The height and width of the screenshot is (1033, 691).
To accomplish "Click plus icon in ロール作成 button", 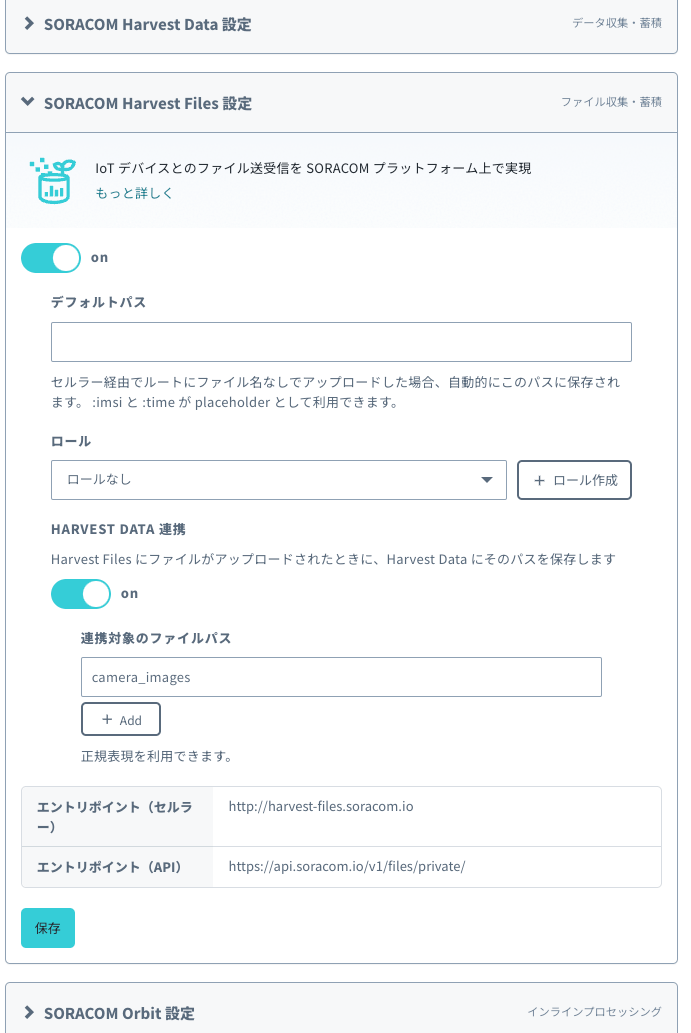I will [539, 480].
